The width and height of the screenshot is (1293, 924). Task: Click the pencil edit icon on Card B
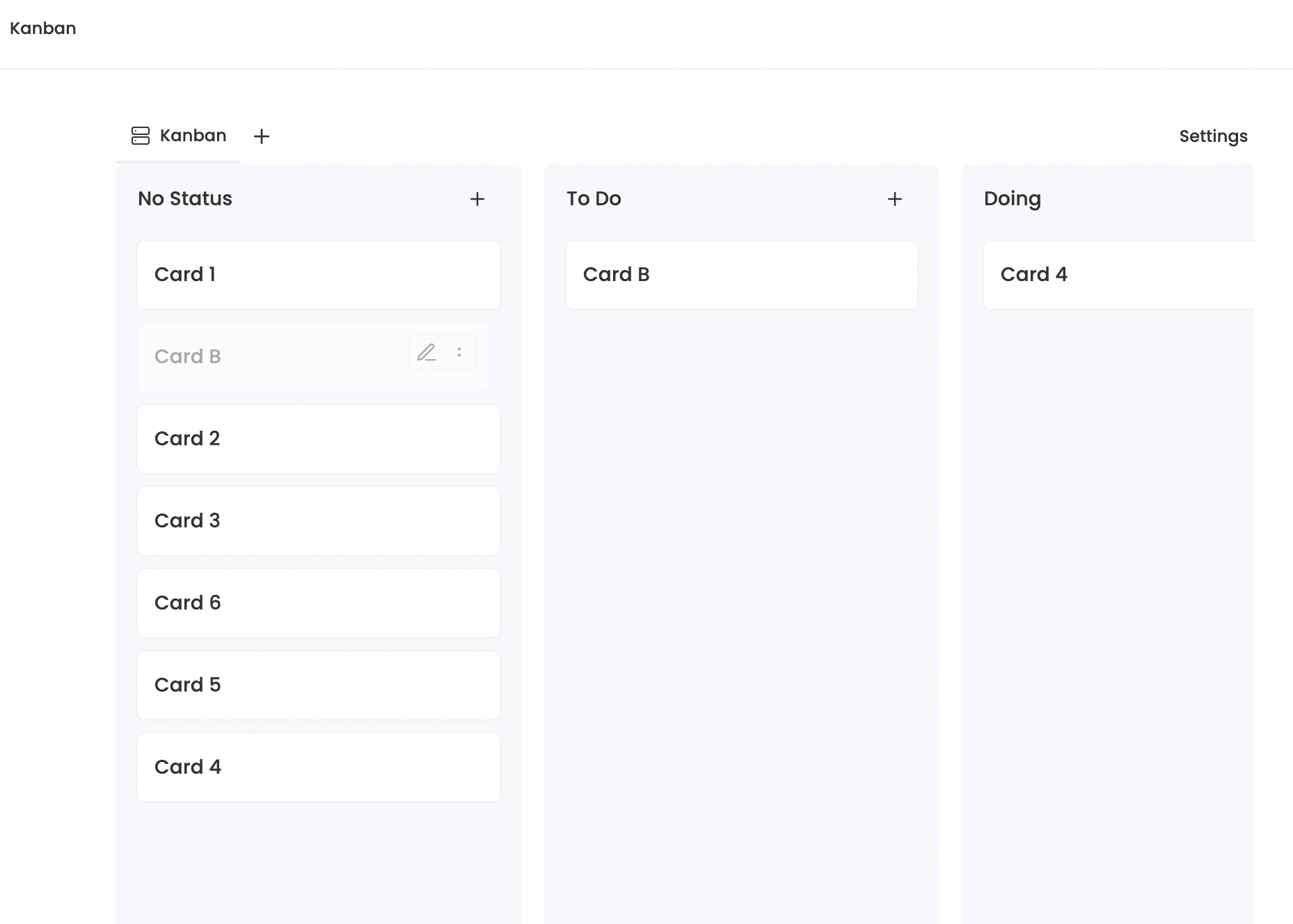[x=427, y=353]
